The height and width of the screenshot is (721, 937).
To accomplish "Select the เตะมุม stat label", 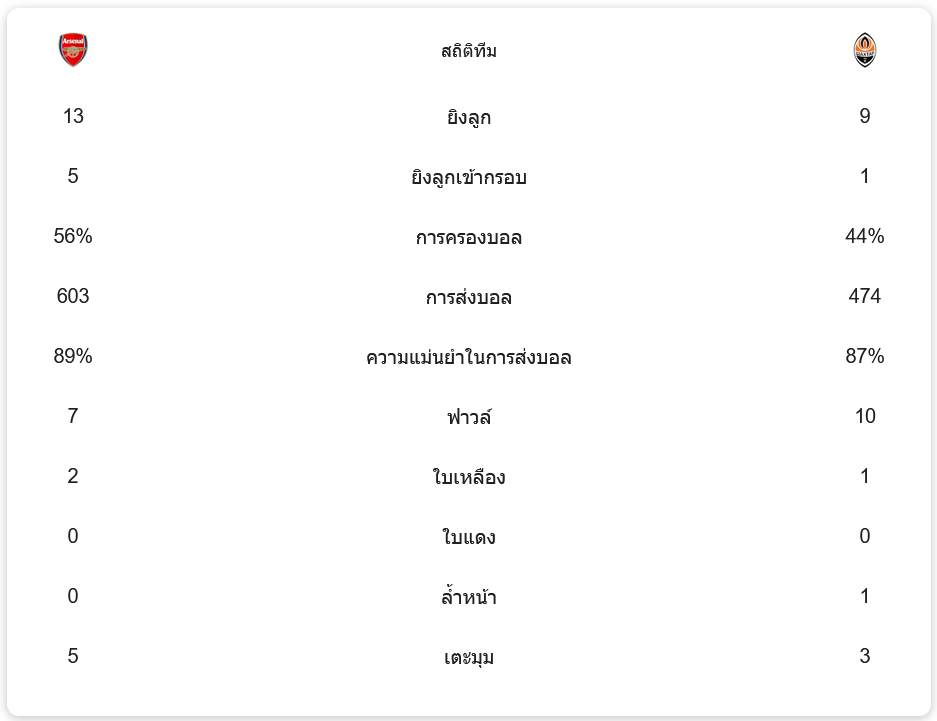I will coord(469,657).
